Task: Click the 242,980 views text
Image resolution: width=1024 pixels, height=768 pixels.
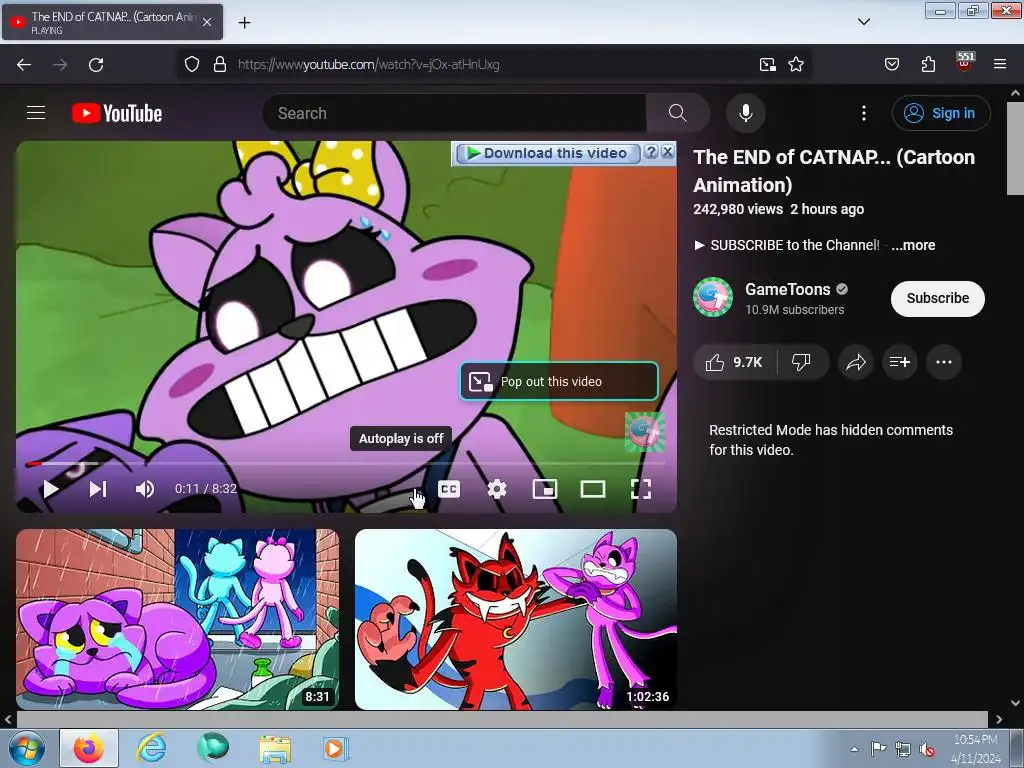Action: 738,210
